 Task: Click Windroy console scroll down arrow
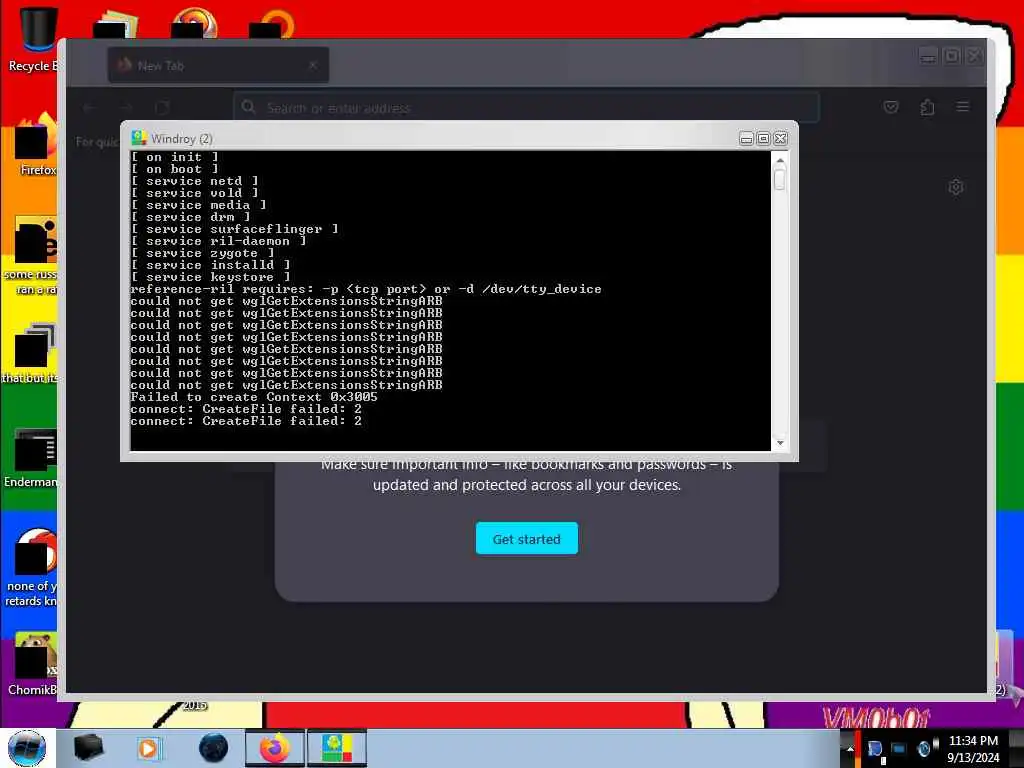click(780, 443)
